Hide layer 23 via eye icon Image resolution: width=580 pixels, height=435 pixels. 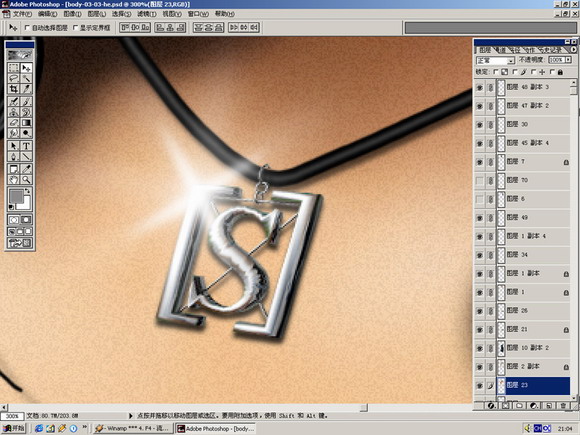(x=480, y=385)
